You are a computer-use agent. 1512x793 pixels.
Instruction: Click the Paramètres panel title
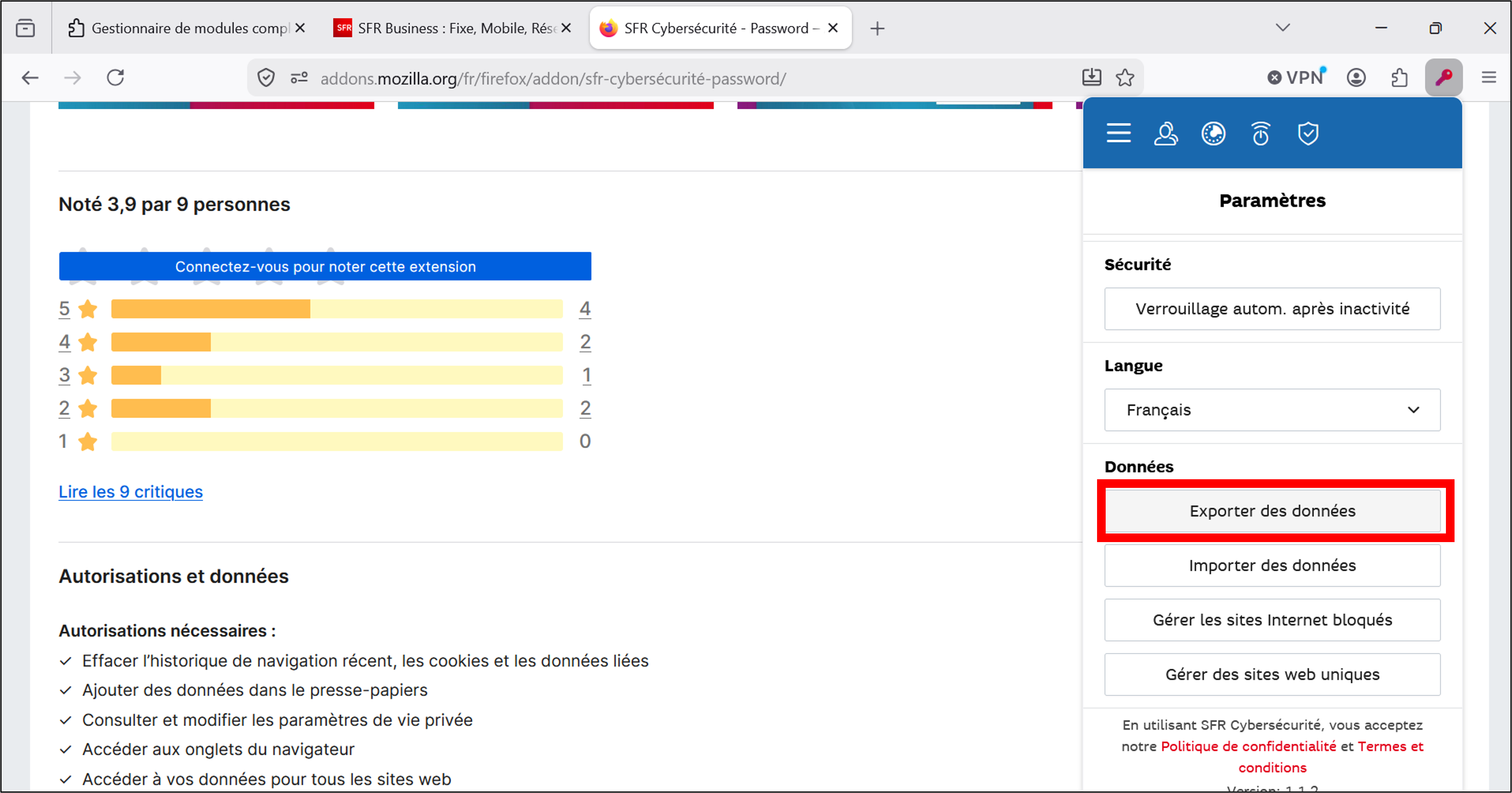pos(1272,200)
